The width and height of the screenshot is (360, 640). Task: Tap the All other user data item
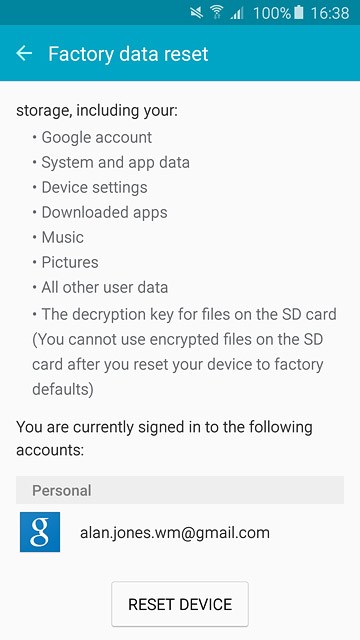(x=100, y=287)
